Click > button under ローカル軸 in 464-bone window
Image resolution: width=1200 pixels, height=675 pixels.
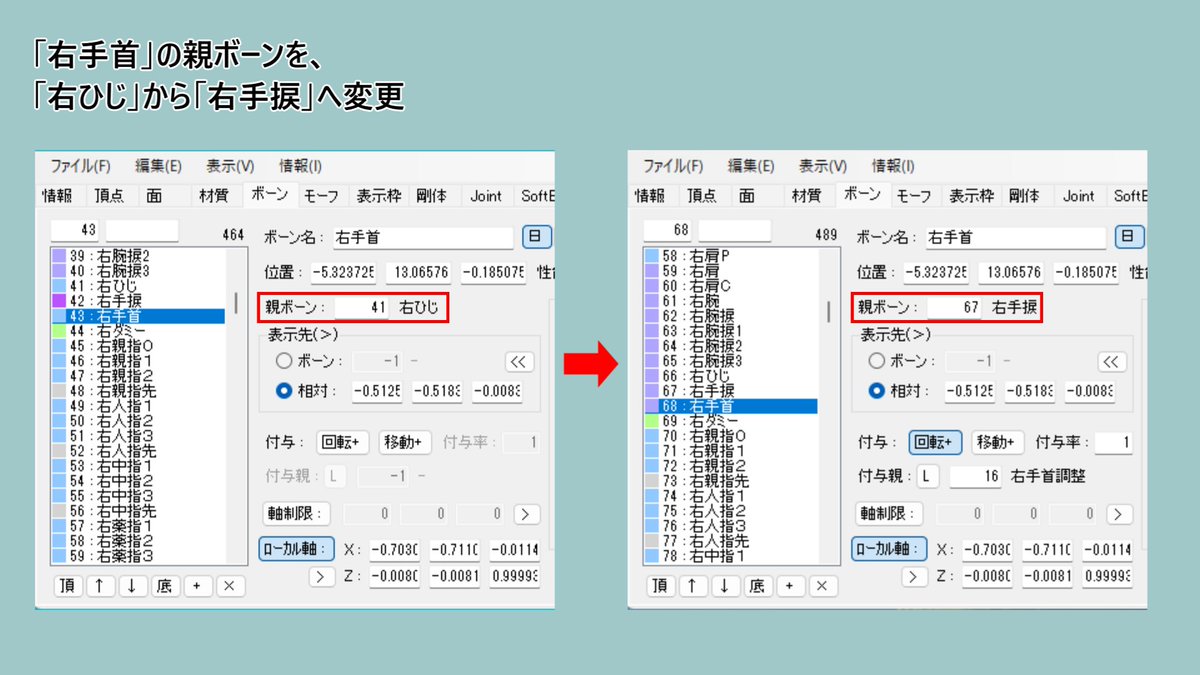pos(322,576)
